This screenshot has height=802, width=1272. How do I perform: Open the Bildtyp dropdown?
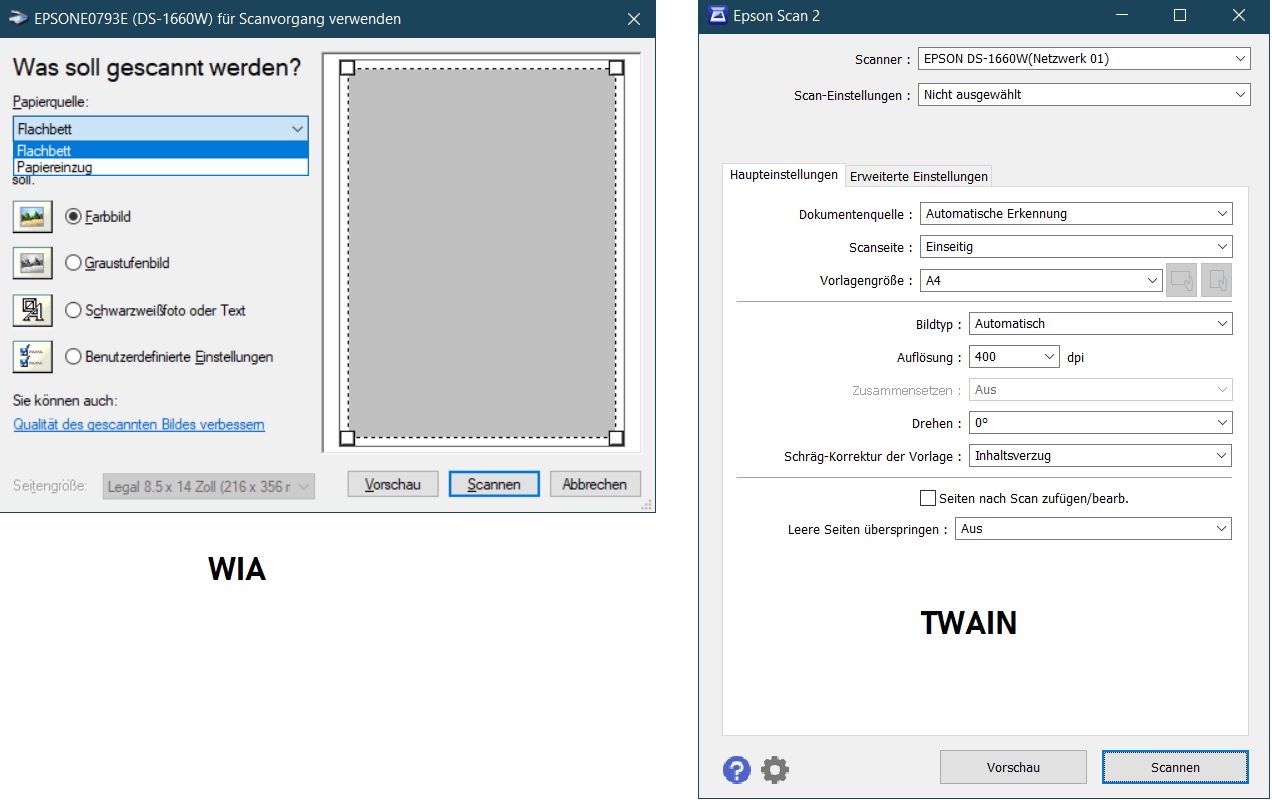coord(1100,324)
